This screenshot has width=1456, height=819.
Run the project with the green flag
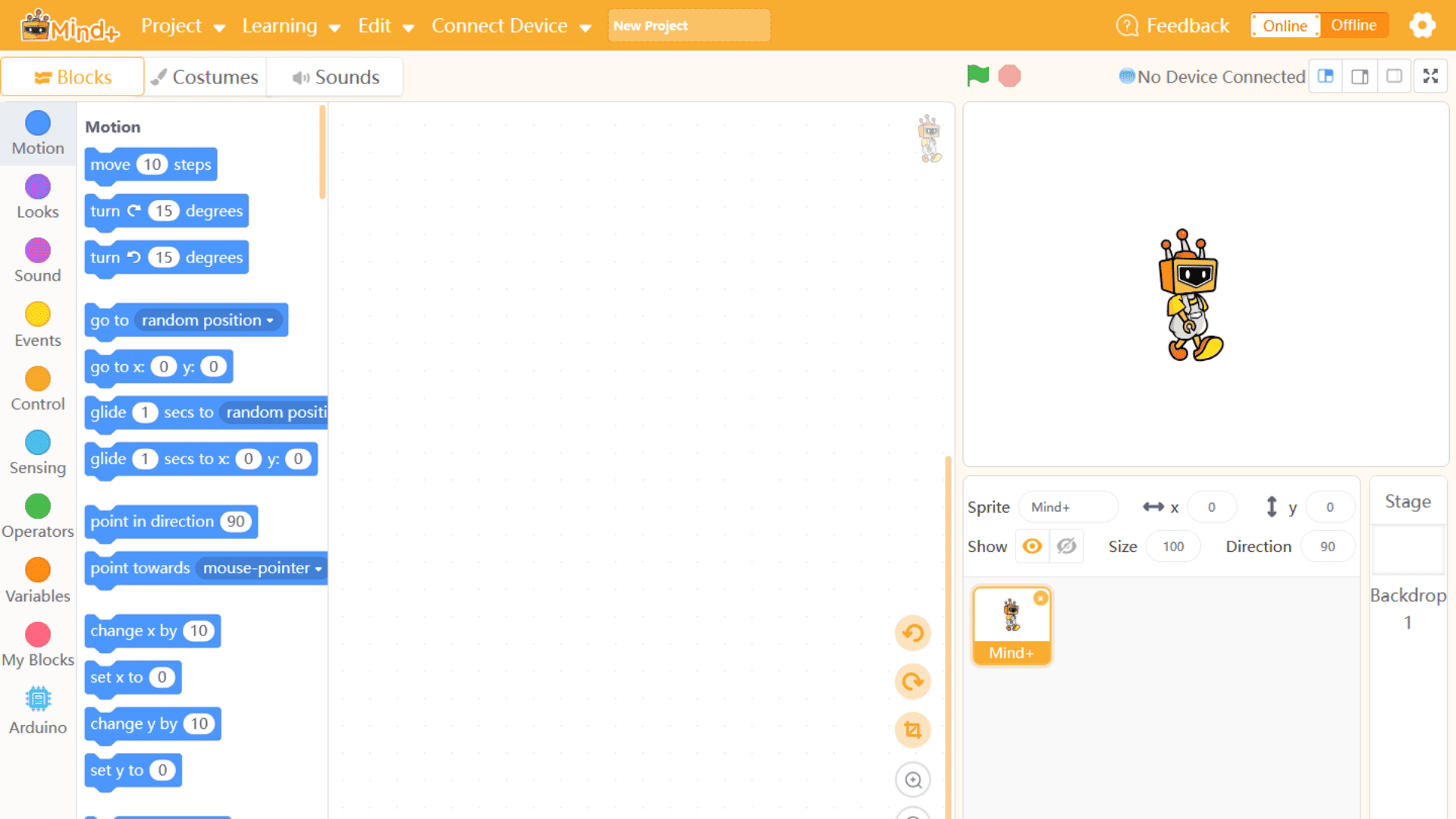click(977, 76)
